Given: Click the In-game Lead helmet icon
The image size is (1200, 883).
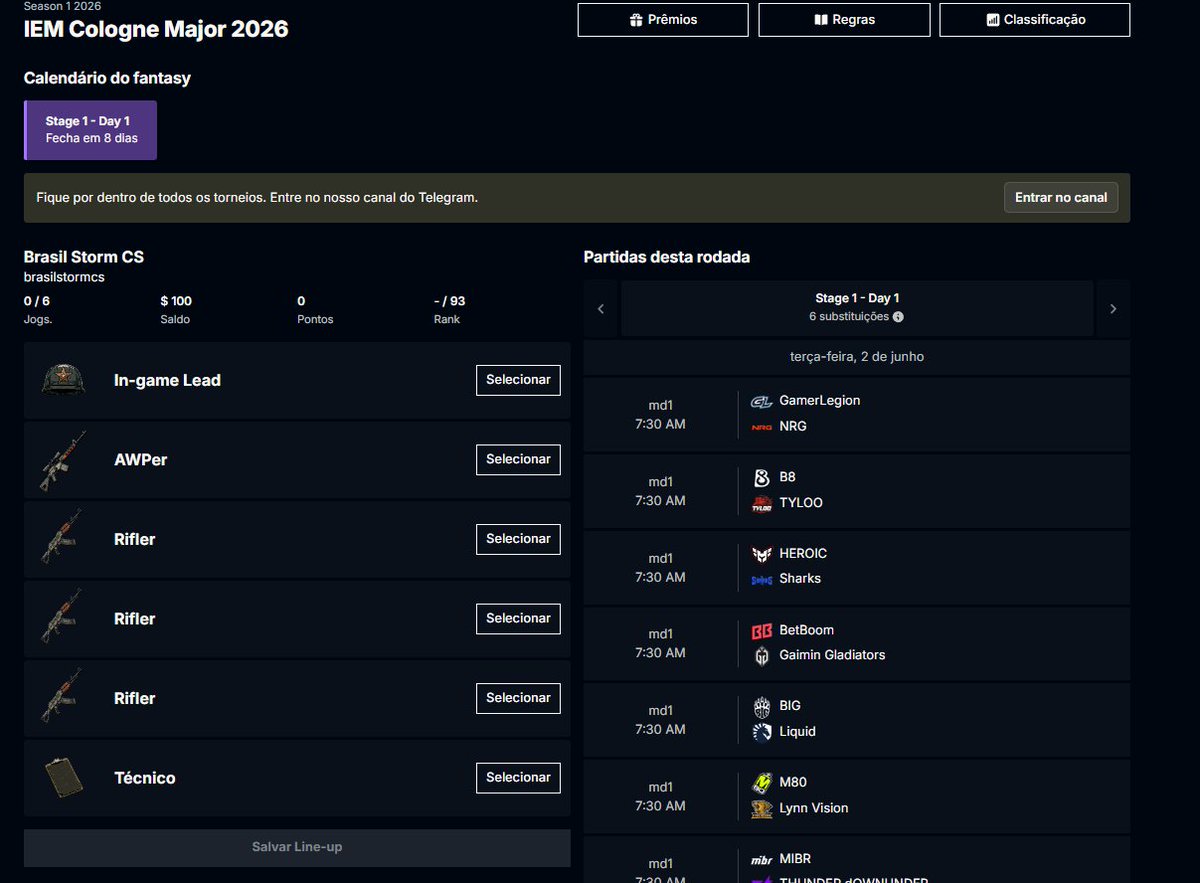Looking at the screenshot, I should (x=63, y=380).
